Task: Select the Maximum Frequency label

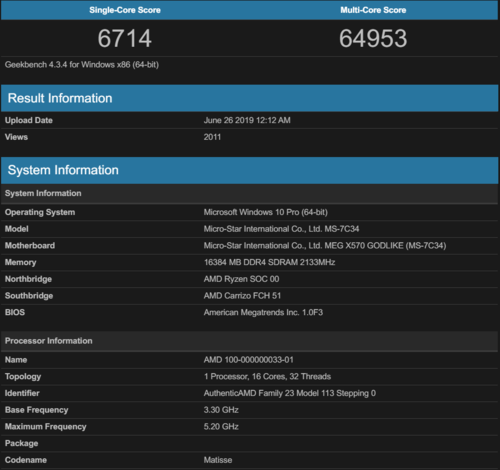Action: (x=46, y=427)
